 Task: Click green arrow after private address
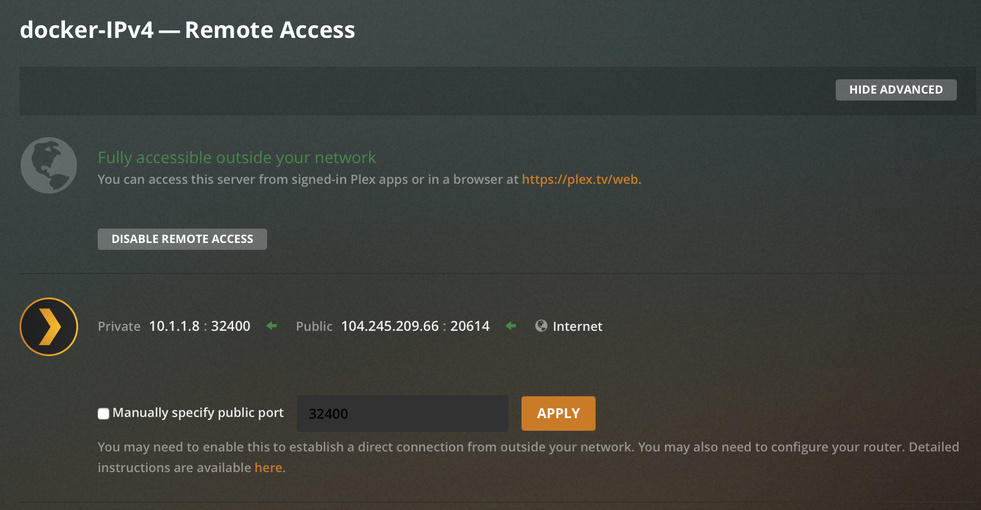[x=272, y=326]
